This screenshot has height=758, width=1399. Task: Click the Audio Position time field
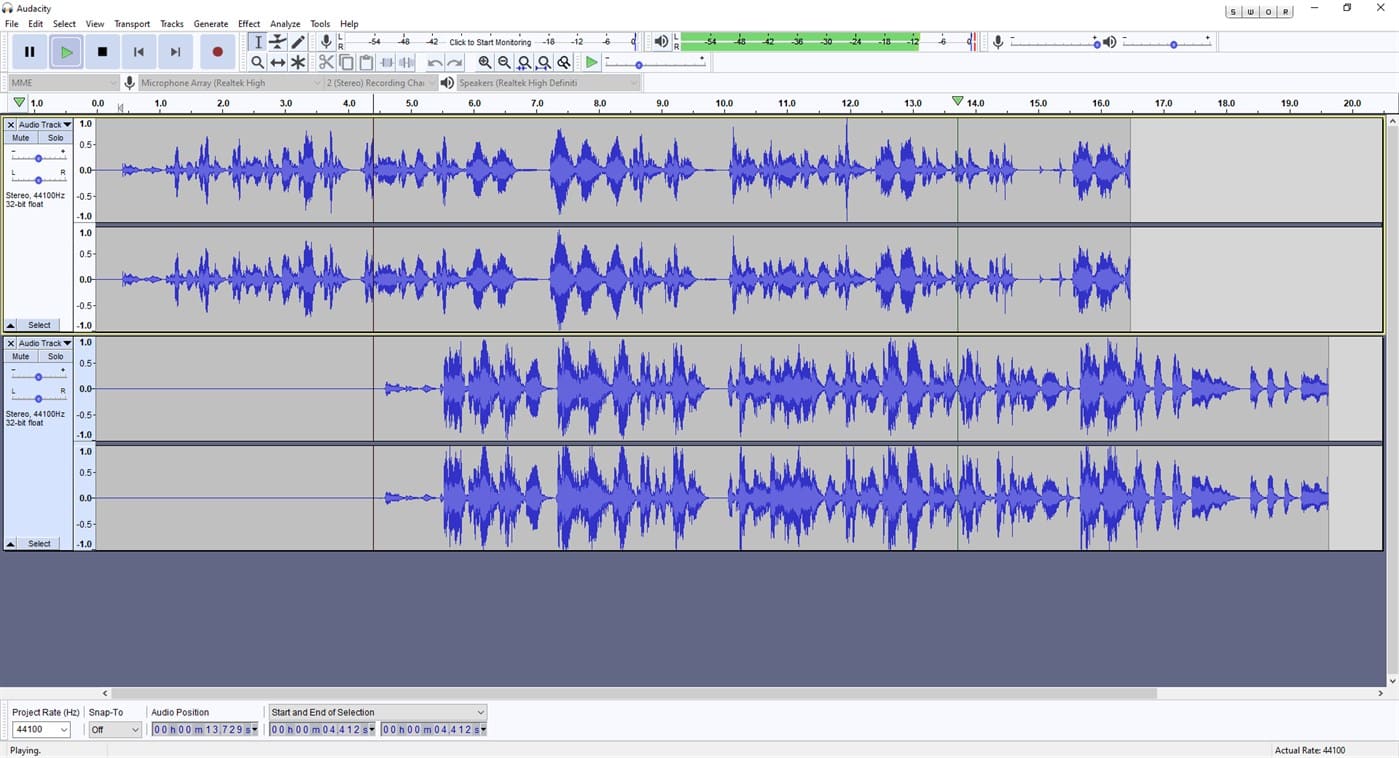205,730
